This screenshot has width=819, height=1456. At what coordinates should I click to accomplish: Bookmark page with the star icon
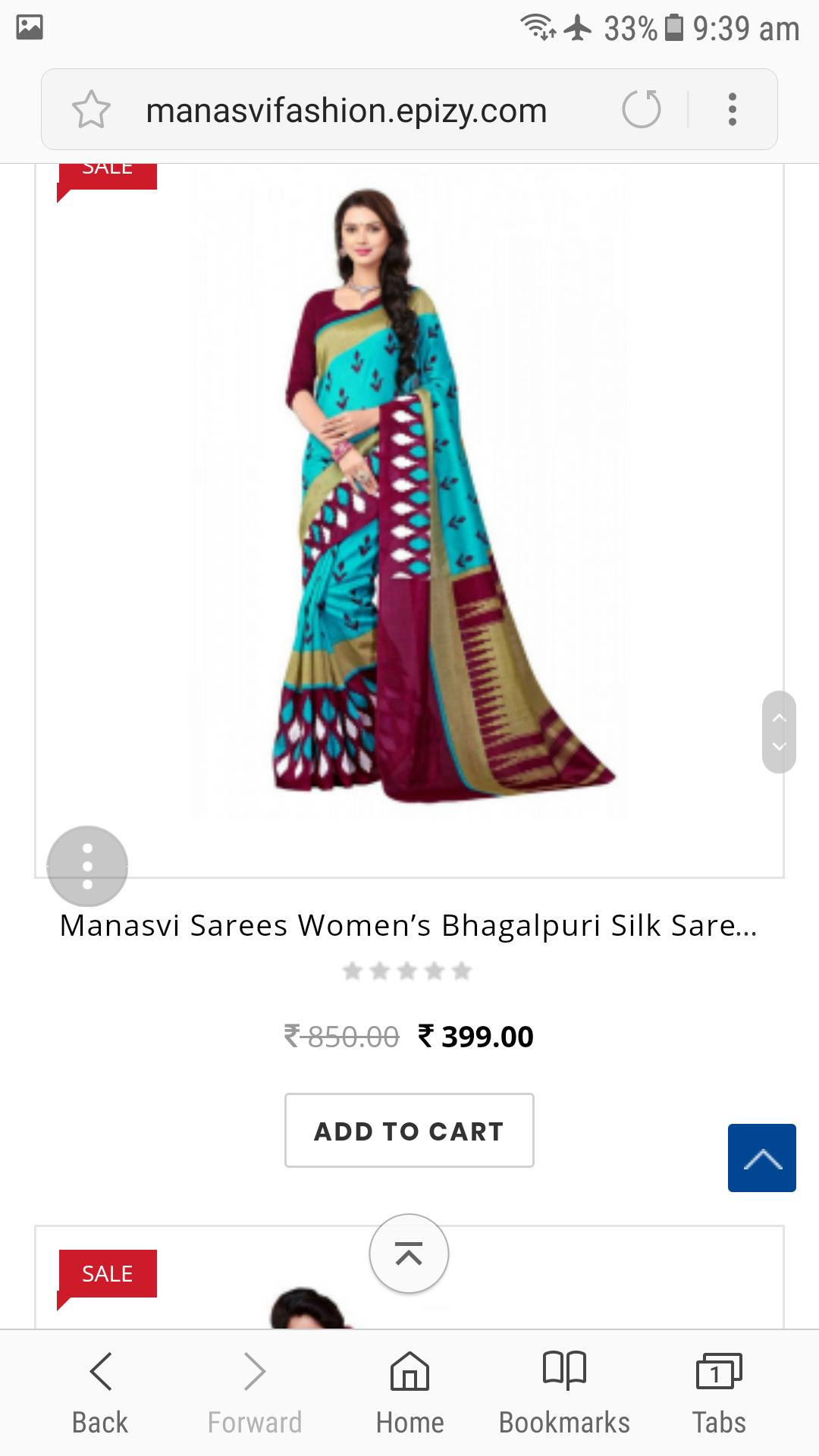point(91,109)
